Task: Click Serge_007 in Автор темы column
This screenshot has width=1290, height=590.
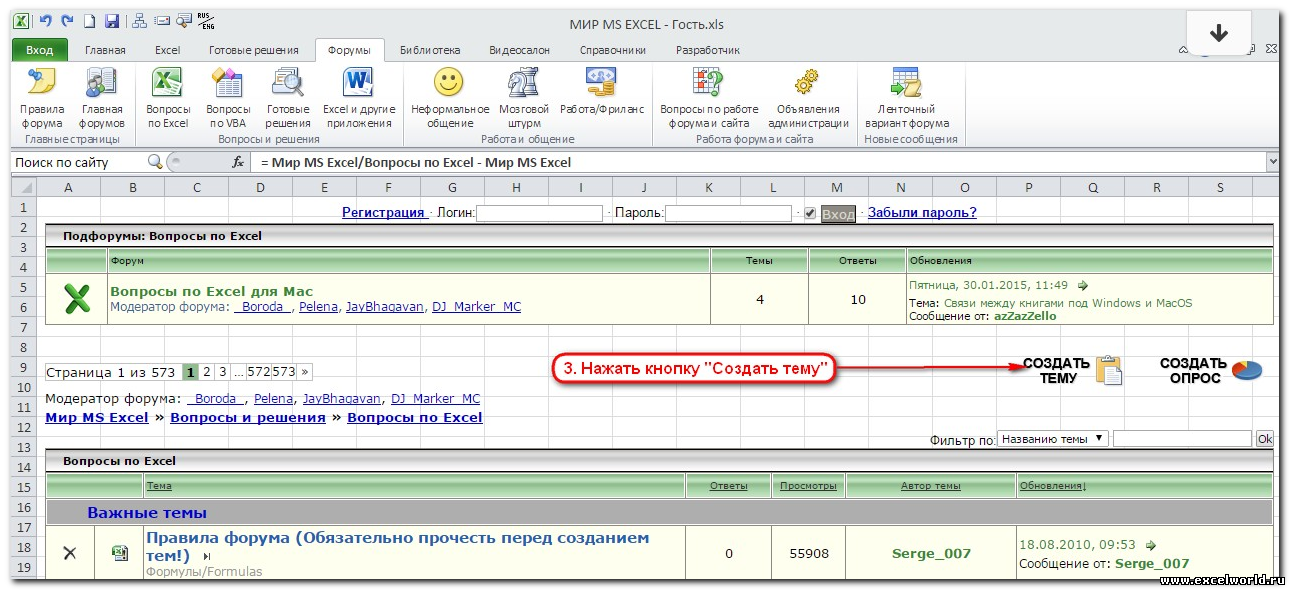Action: 931,553
